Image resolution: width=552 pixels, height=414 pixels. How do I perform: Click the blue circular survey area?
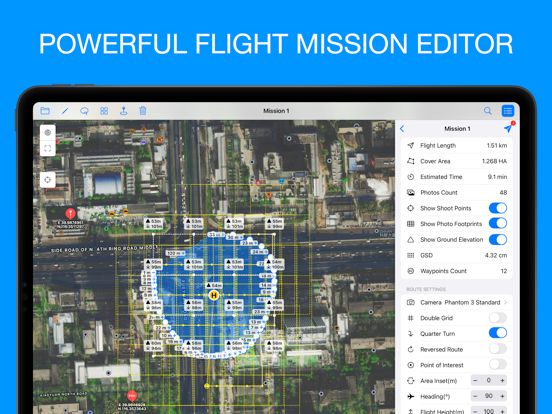[x=215, y=296]
